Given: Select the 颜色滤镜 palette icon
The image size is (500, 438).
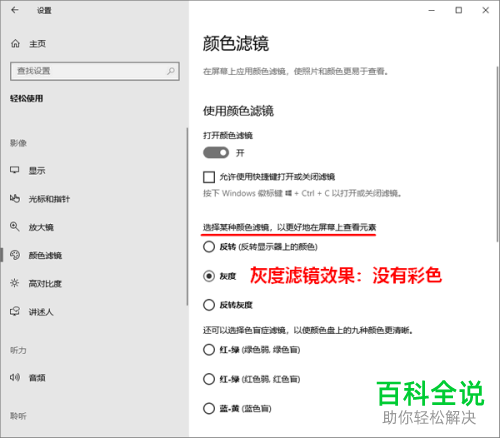Looking at the screenshot, I should point(15,255).
